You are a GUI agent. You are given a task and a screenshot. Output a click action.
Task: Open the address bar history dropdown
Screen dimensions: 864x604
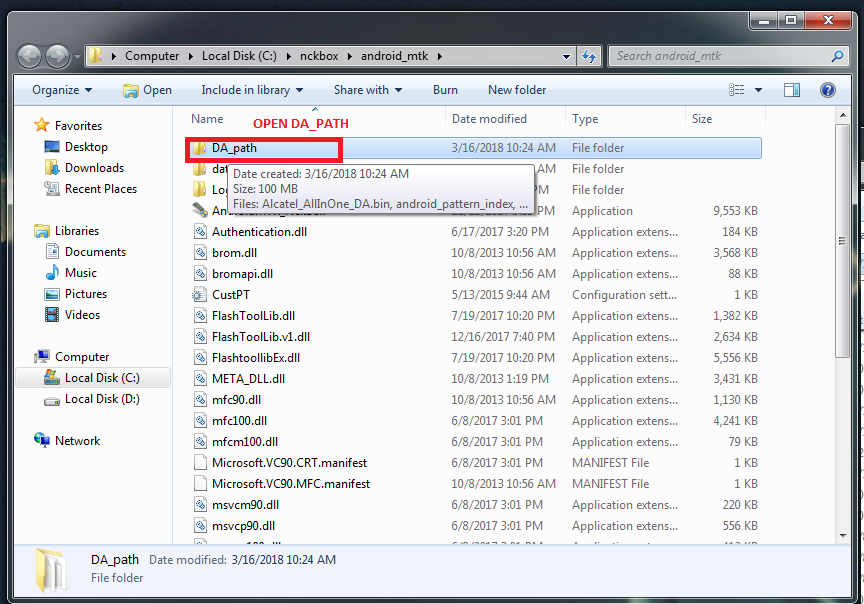pyautogui.click(x=566, y=56)
